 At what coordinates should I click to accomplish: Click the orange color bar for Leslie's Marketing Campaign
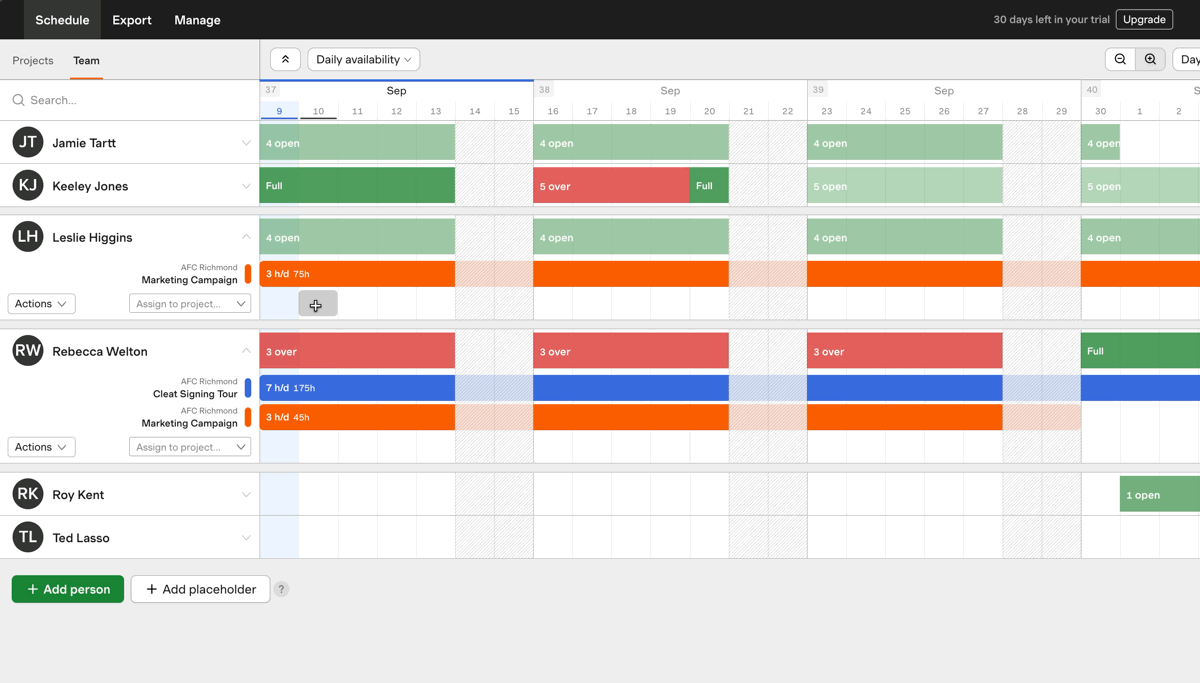(x=248, y=274)
